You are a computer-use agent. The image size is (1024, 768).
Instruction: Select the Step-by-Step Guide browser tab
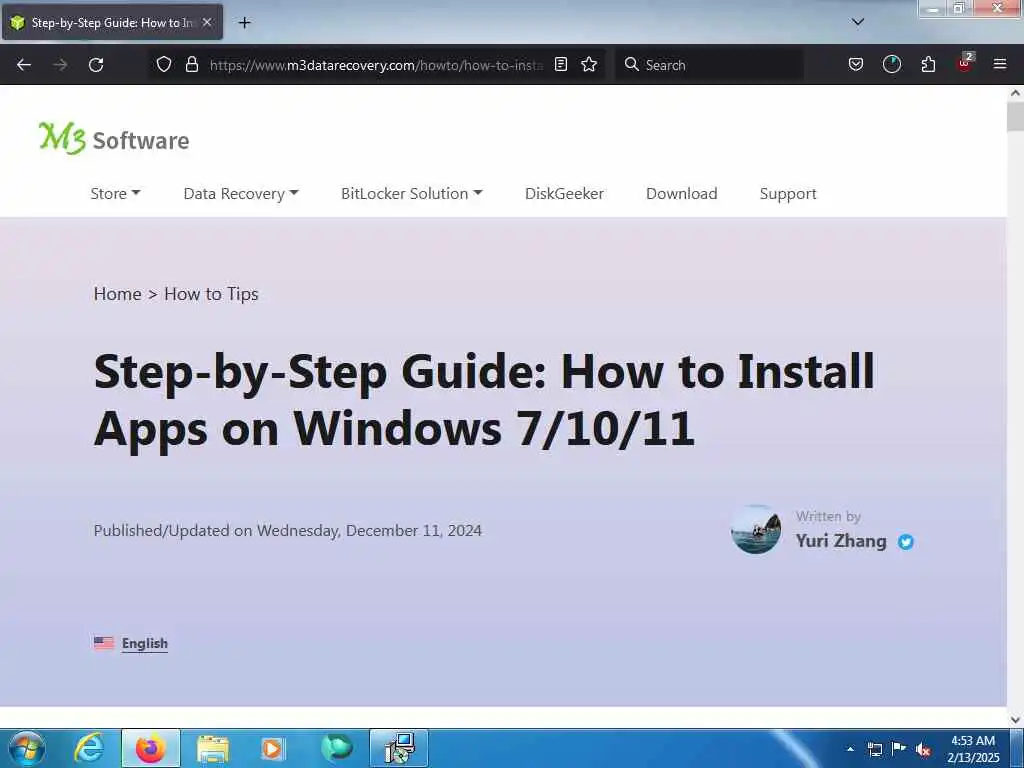[112, 22]
